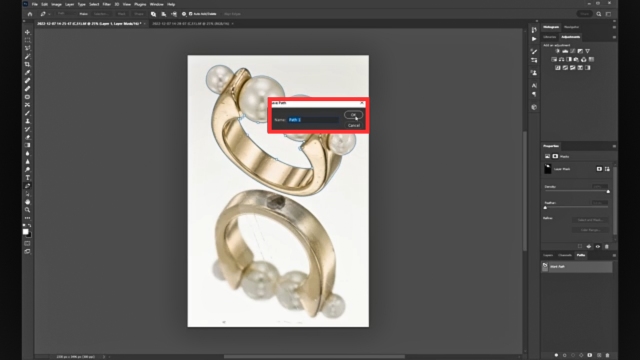Delete the mask with Properties trash icon
The image size is (640, 360).
(607, 247)
